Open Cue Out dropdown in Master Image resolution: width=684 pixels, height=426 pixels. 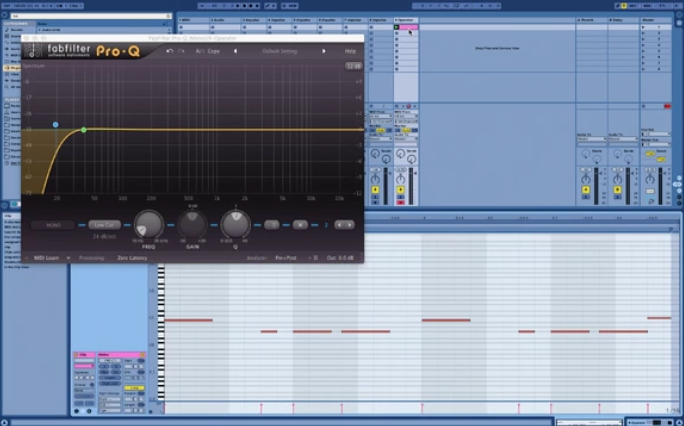(656, 134)
